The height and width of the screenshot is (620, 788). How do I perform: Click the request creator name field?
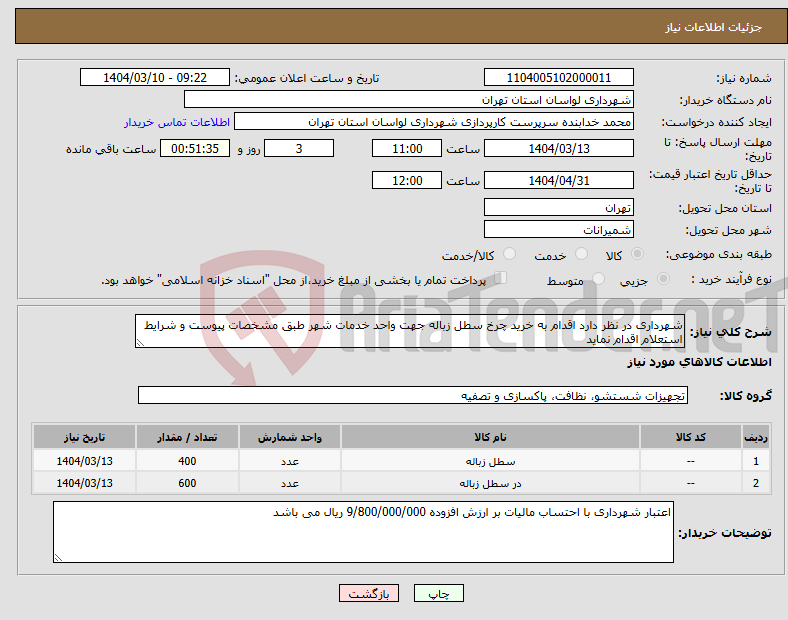point(434,122)
